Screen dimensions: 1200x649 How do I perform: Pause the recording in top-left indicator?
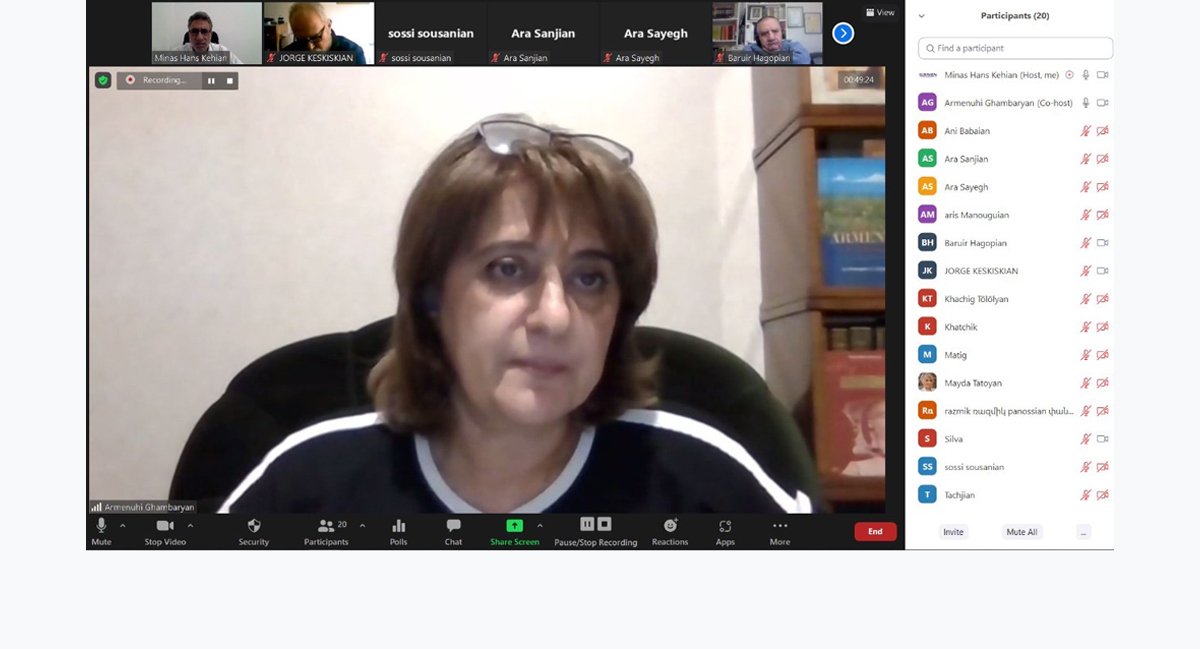point(211,80)
